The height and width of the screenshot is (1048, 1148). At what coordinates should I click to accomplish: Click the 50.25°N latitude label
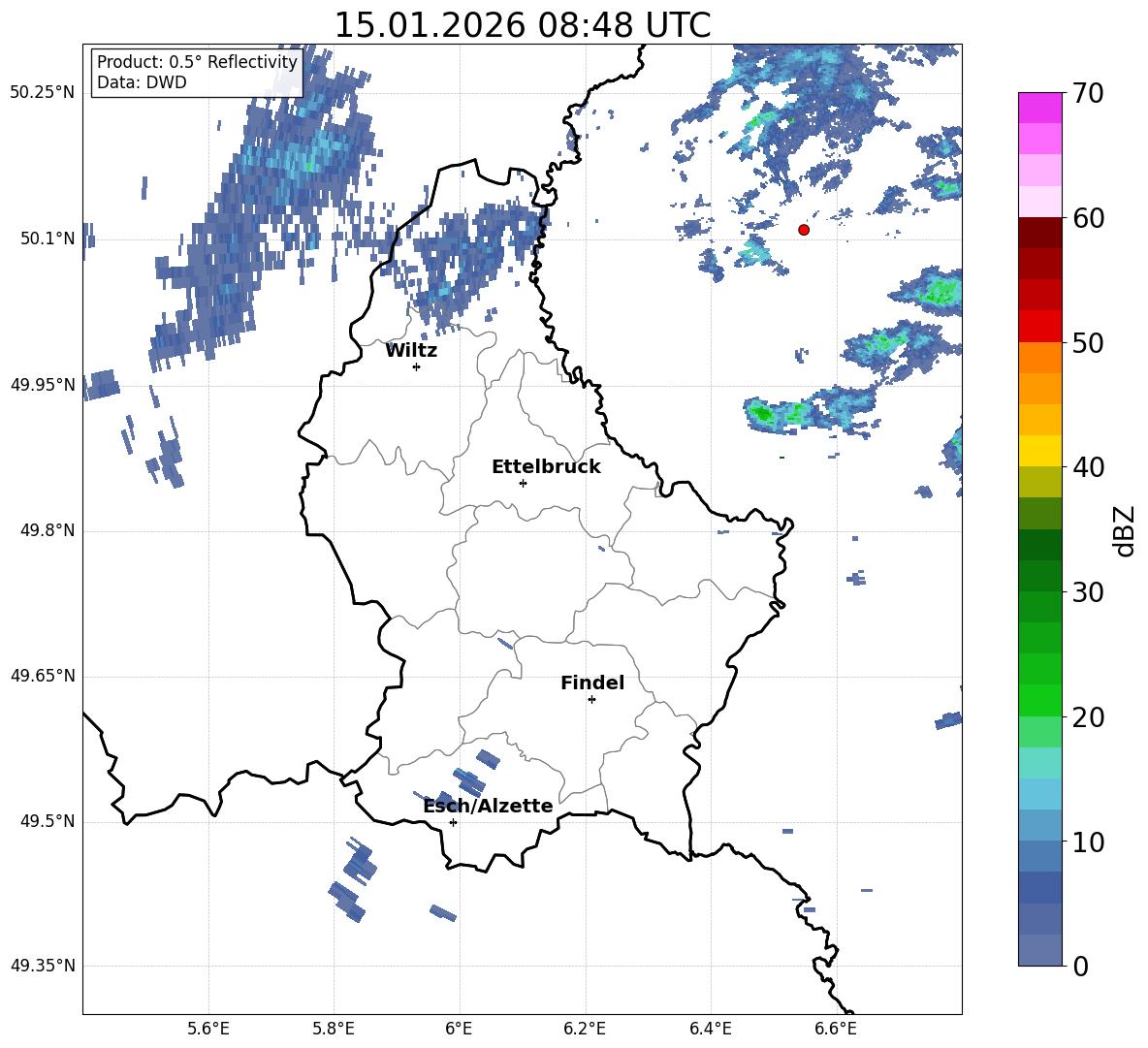[43, 93]
